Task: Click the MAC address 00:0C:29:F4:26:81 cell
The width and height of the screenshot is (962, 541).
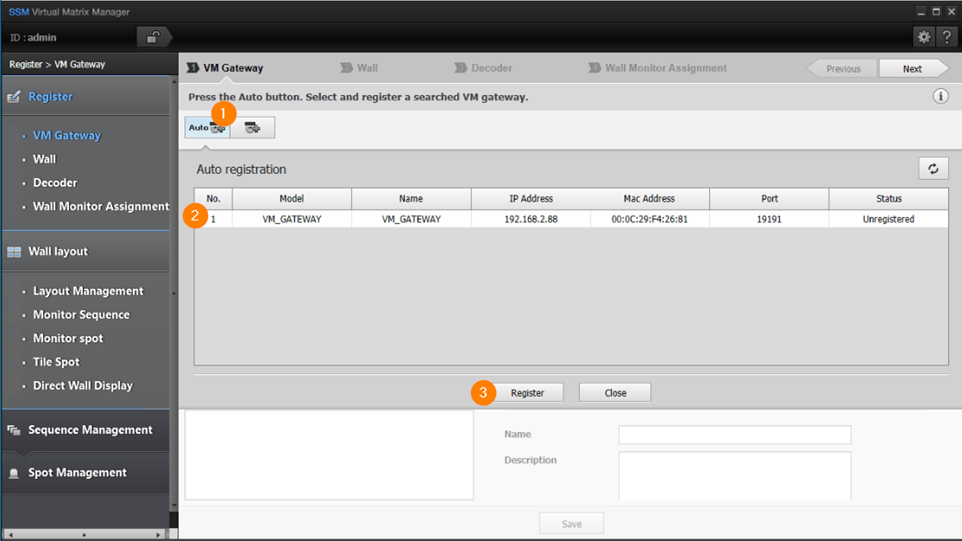Action: (650, 219)
